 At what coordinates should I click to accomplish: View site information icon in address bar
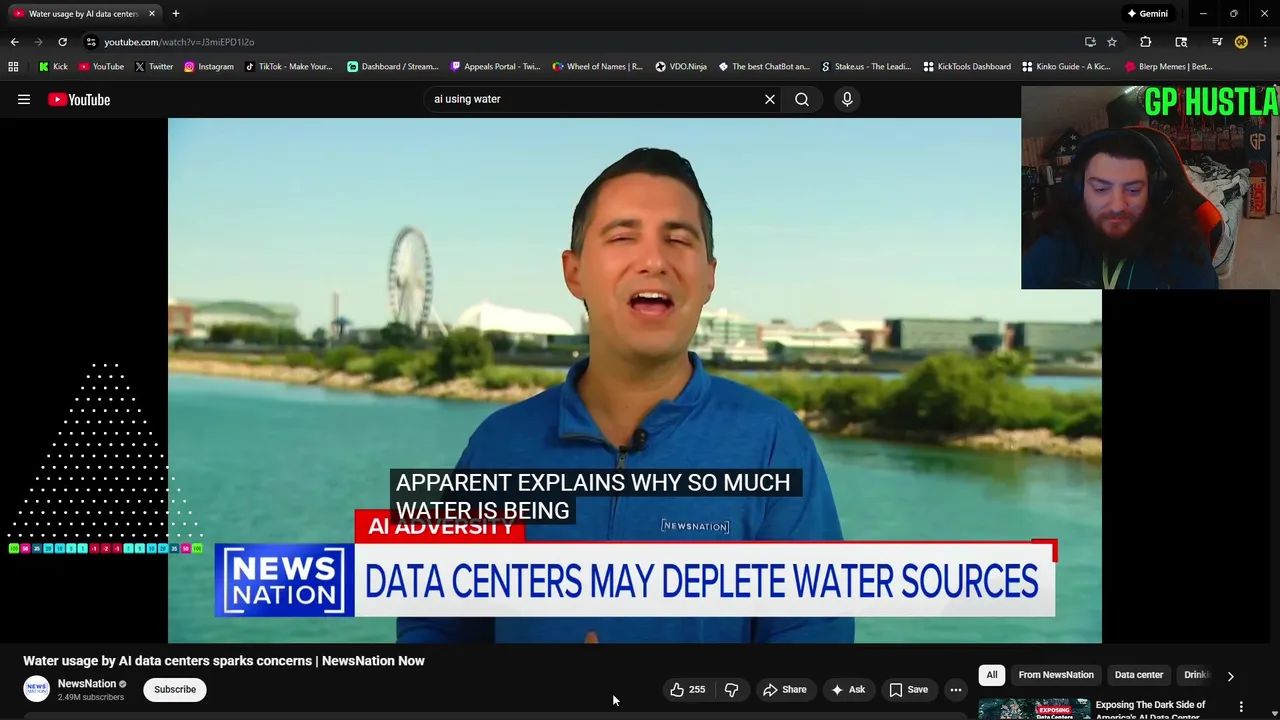[x=91, y=42]
